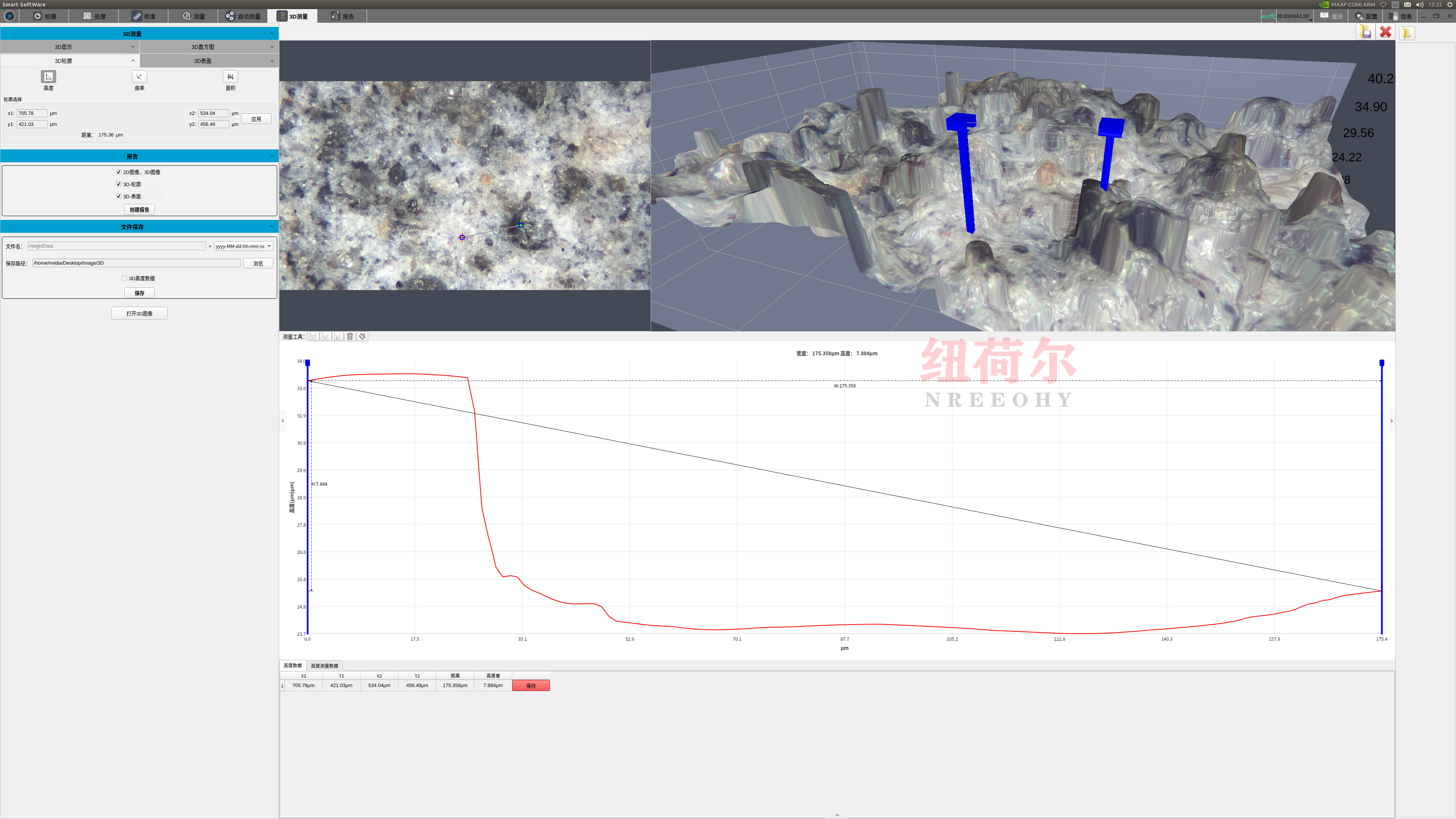1456x819 pixels.
Task: Switch to the 自动测量 tab
Action: (243, 16)
